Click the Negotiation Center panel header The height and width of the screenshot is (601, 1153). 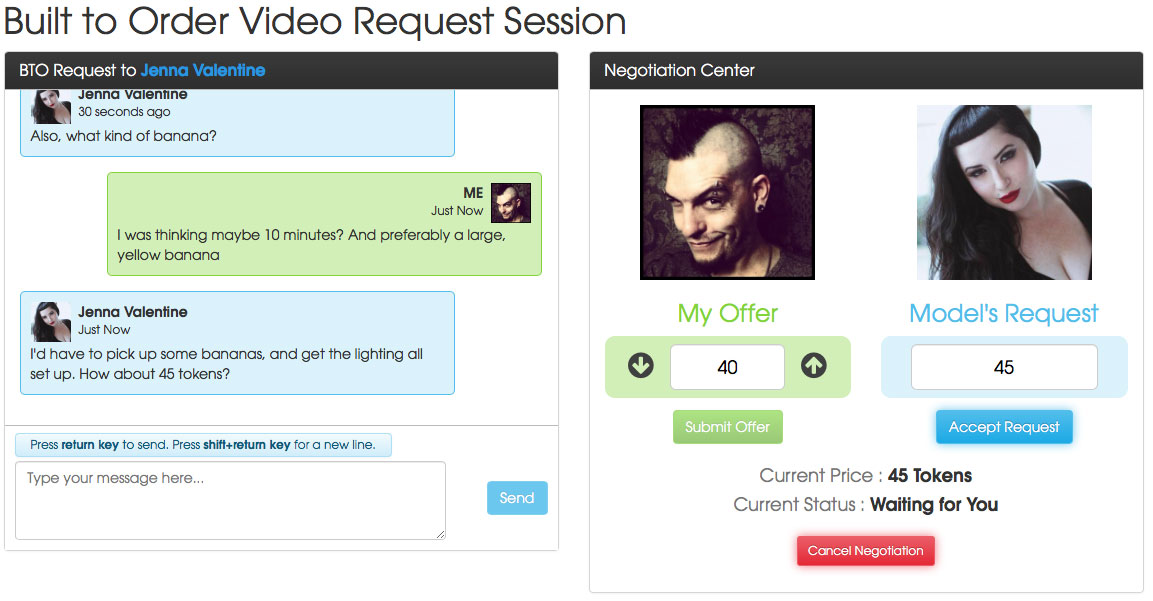coord(865,71)
